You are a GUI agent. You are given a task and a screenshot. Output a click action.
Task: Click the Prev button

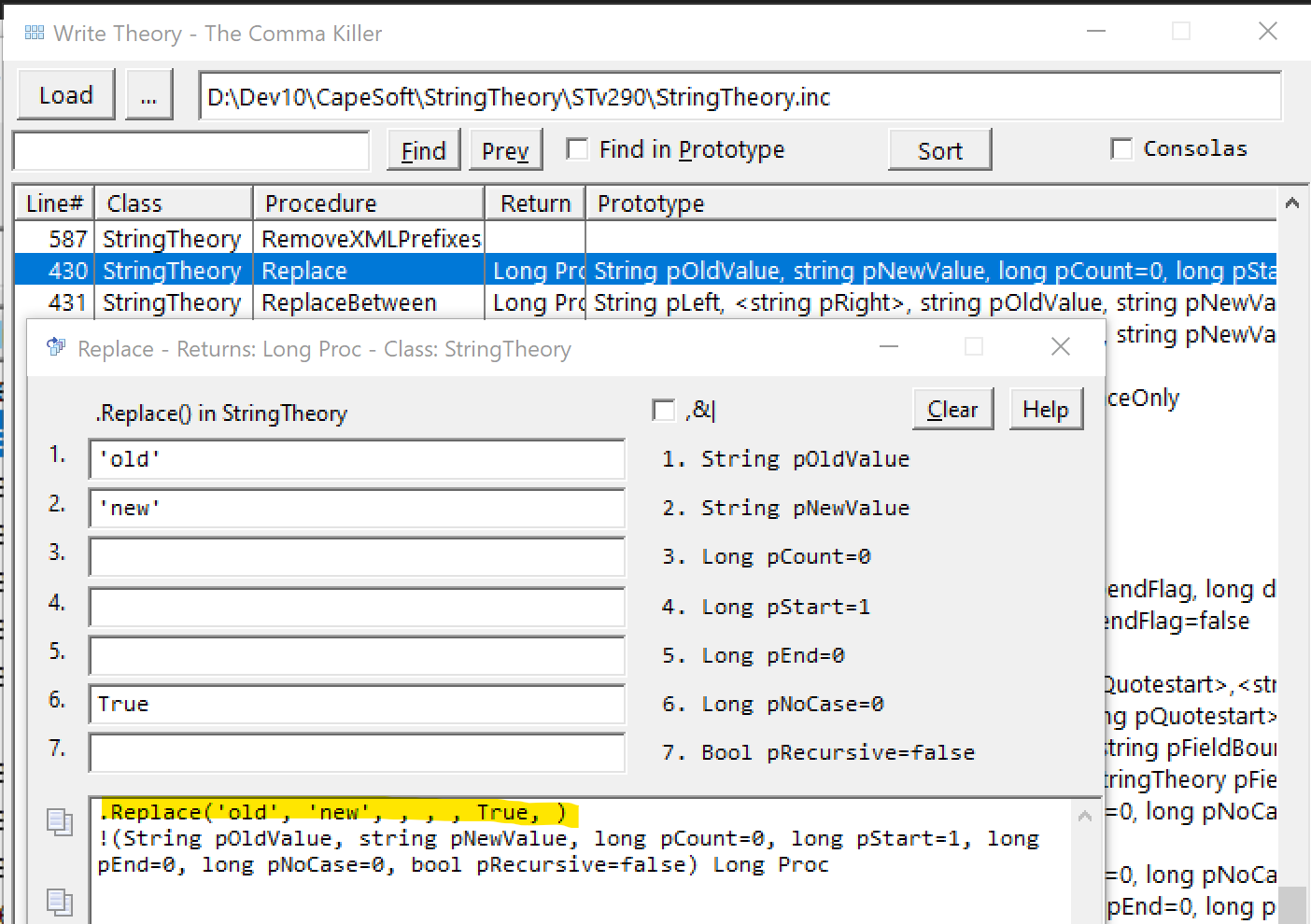(505, 150)
